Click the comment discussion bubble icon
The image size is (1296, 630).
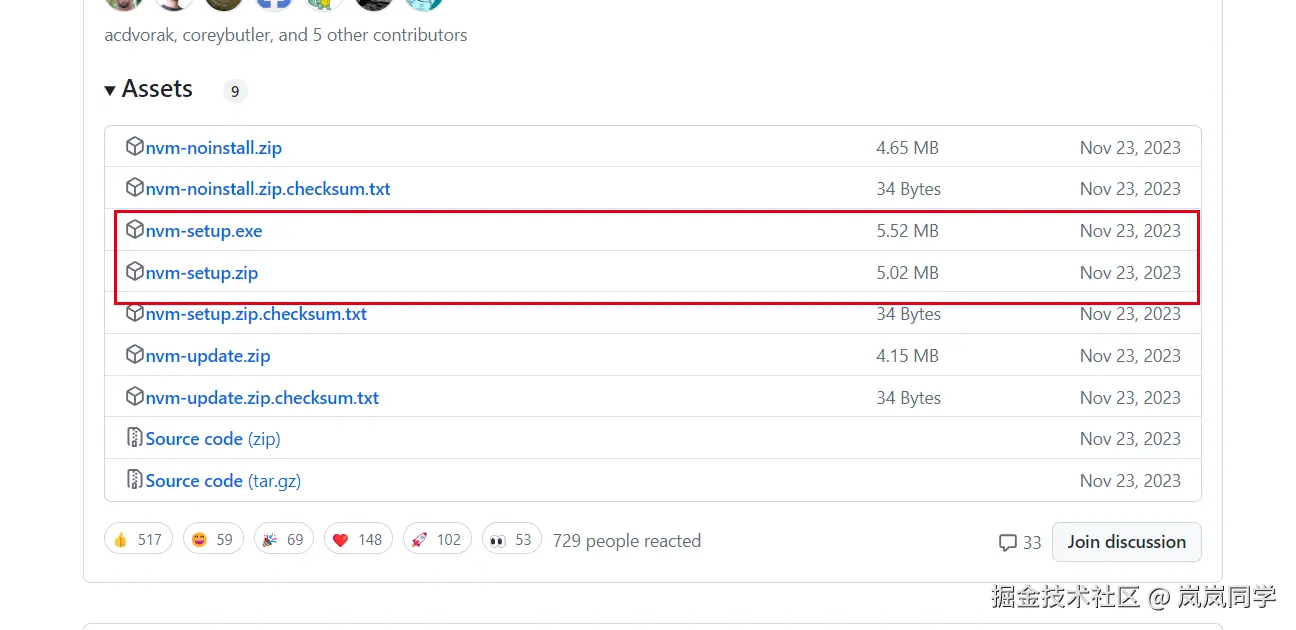point(1007,542)
